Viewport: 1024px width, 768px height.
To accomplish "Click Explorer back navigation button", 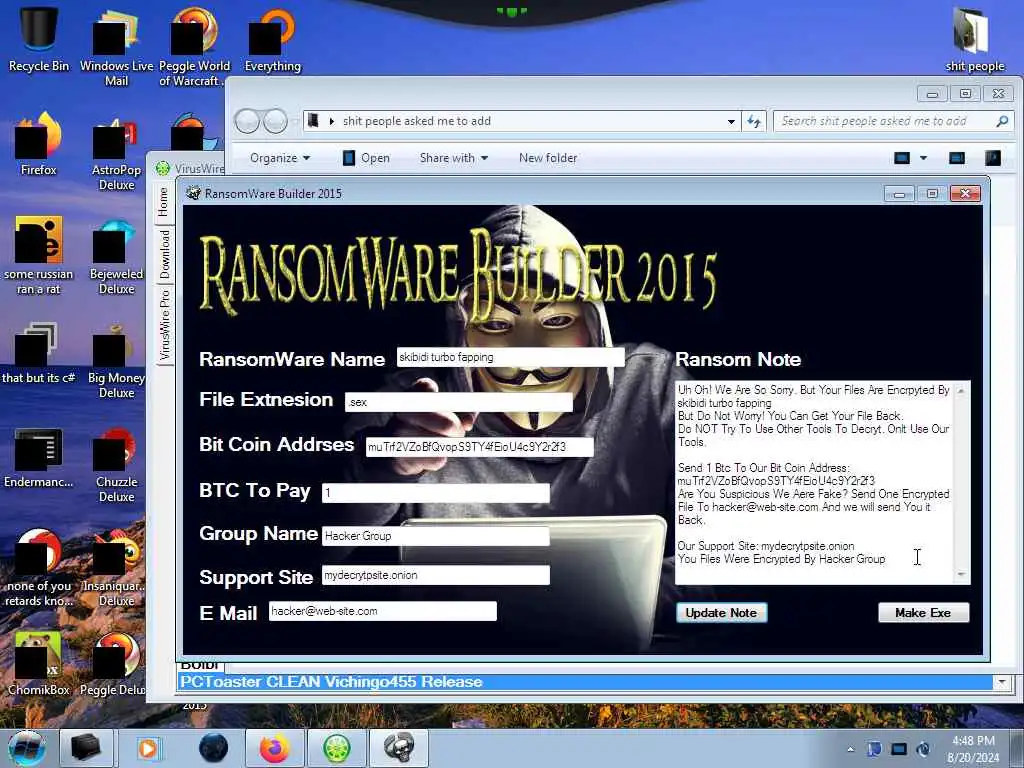I will (247, 121).
